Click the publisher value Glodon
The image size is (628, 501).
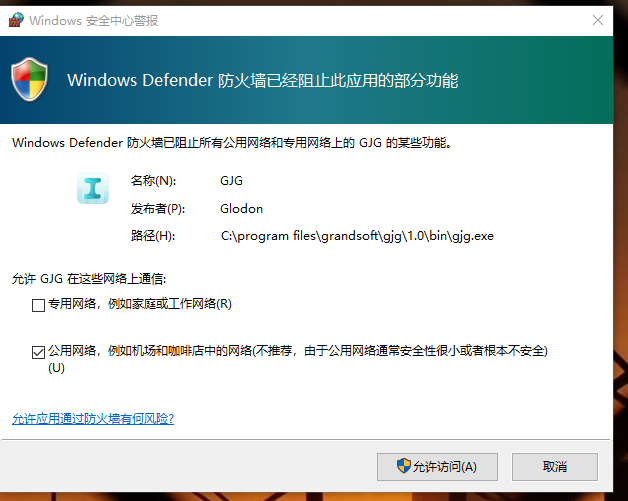coord(242,209)
